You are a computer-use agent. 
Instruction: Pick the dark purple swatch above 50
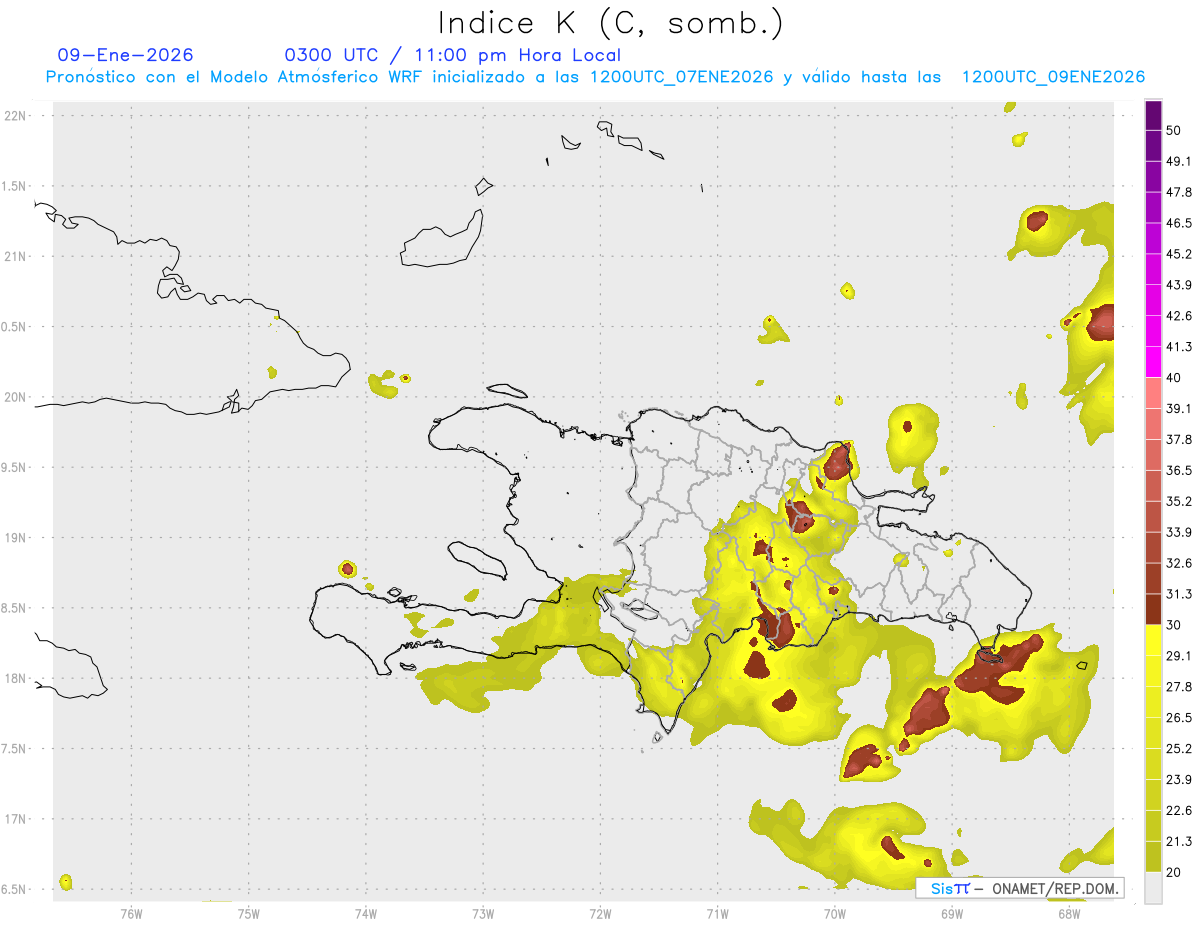tap(1153, 115)
